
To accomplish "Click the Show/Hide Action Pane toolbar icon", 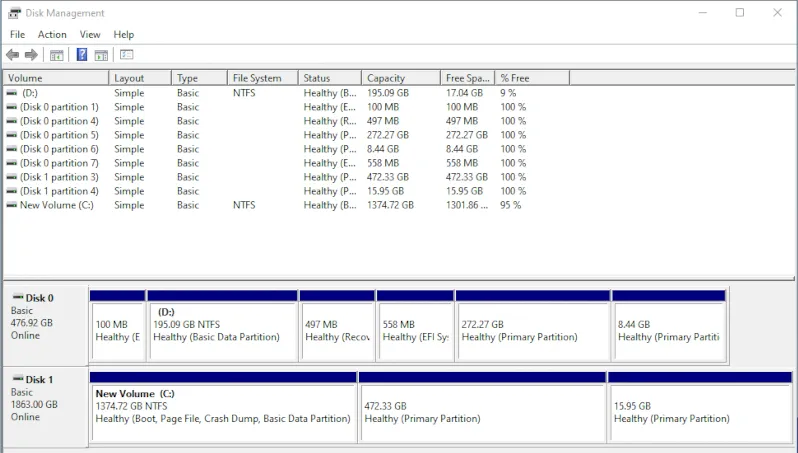I will [101, 55].
